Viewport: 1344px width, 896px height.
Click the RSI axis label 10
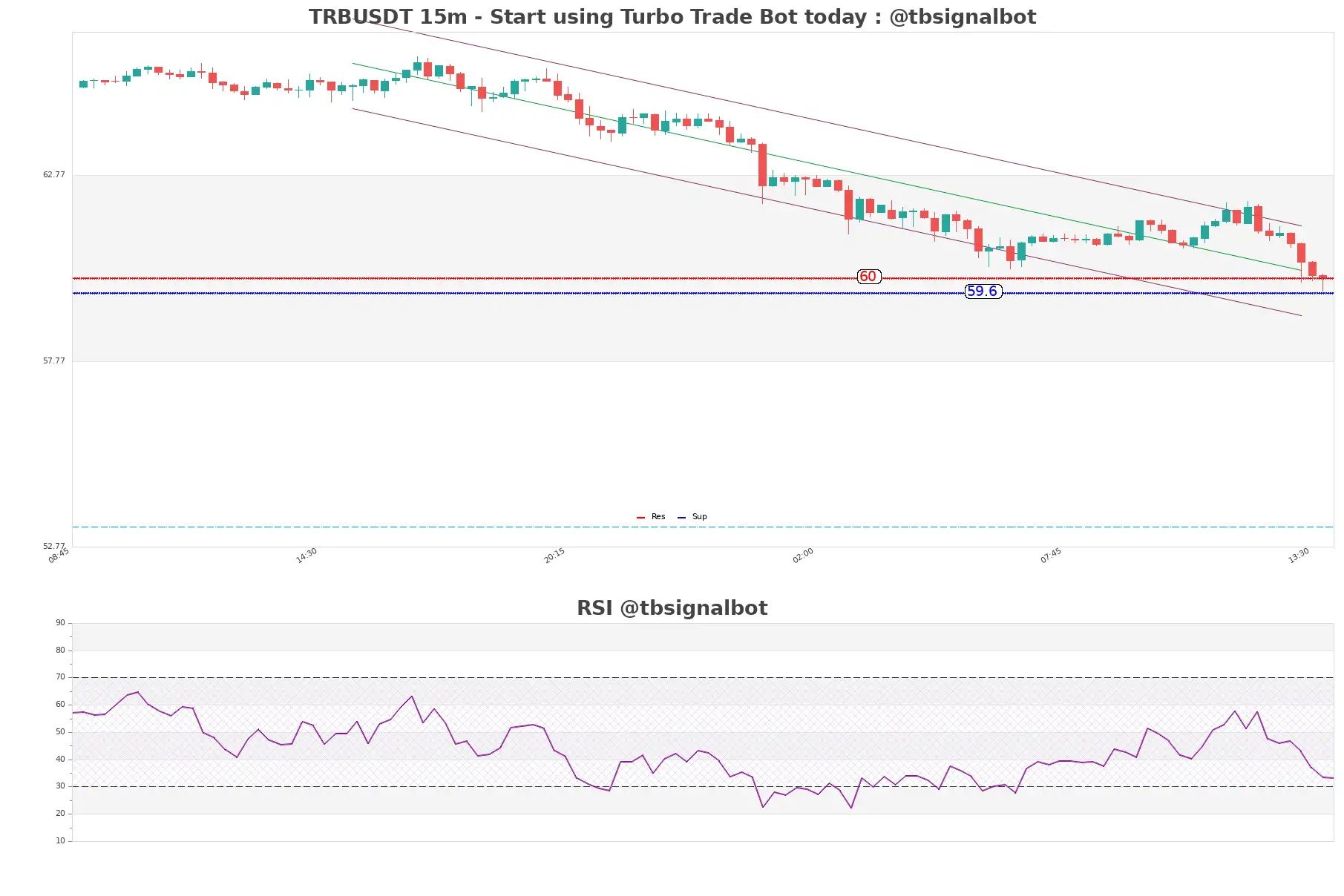click(60, 841)
